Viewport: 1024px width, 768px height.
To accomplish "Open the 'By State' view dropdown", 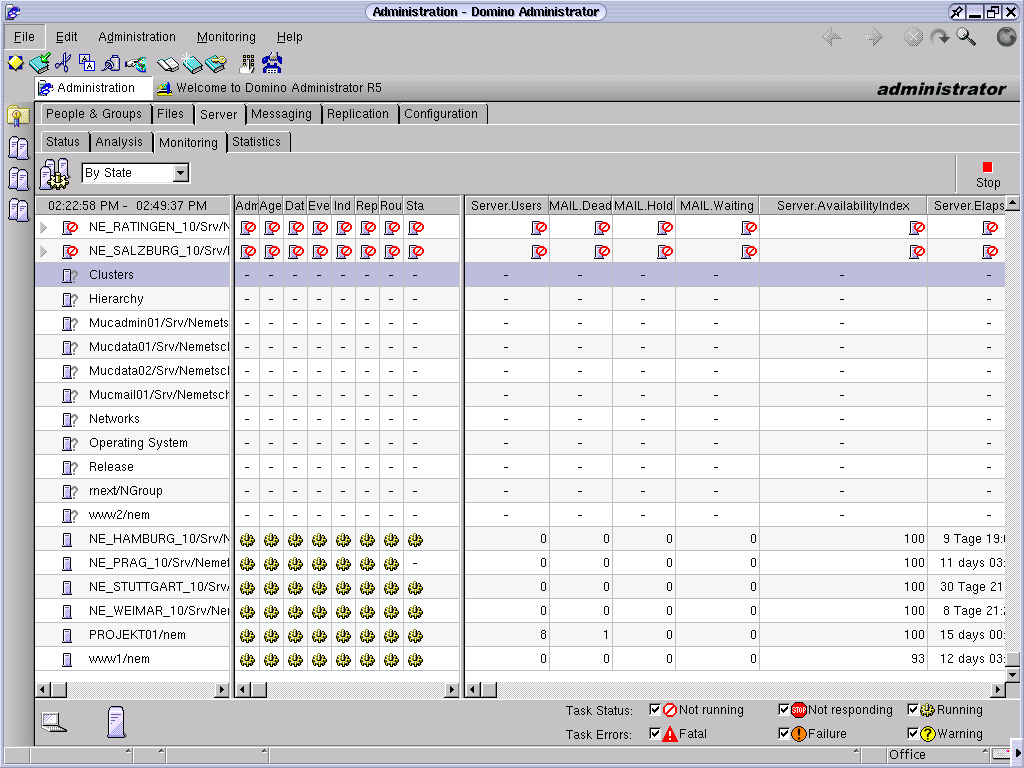I will point(181,173).
